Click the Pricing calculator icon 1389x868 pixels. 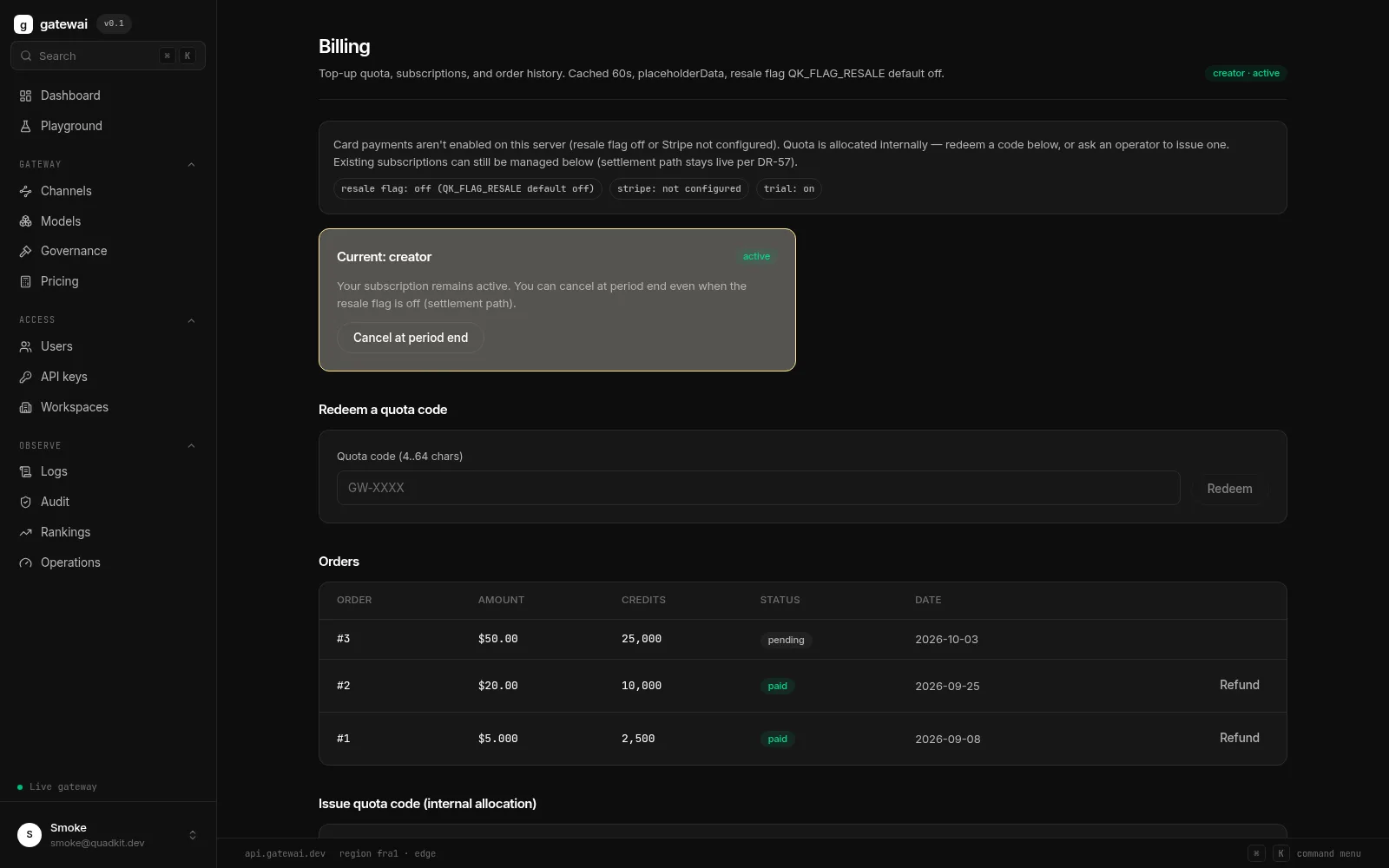(x=26, y=281)
